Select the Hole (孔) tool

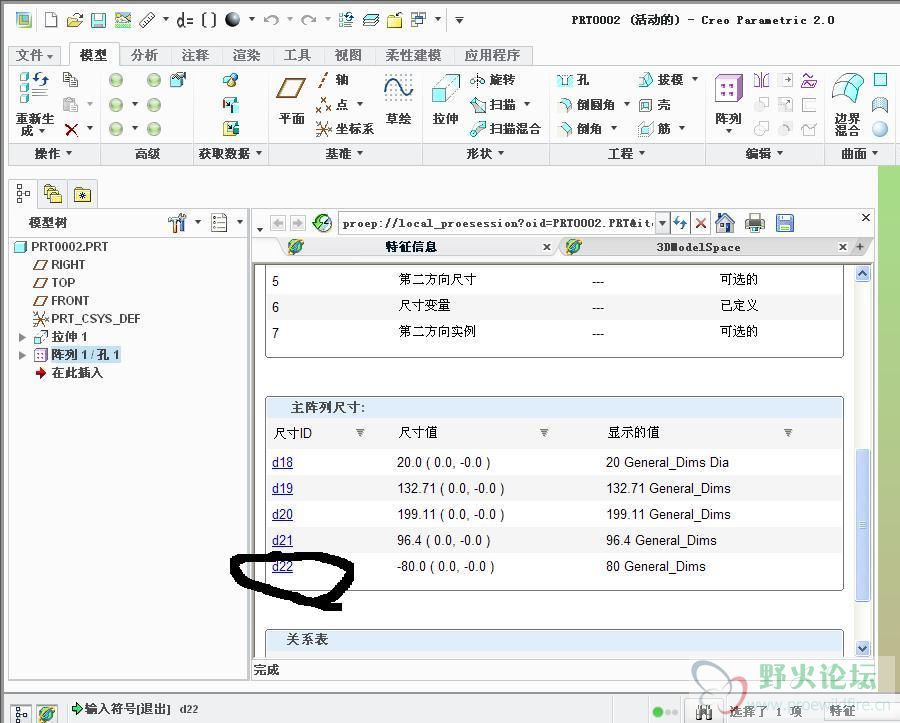pos(573,80)
